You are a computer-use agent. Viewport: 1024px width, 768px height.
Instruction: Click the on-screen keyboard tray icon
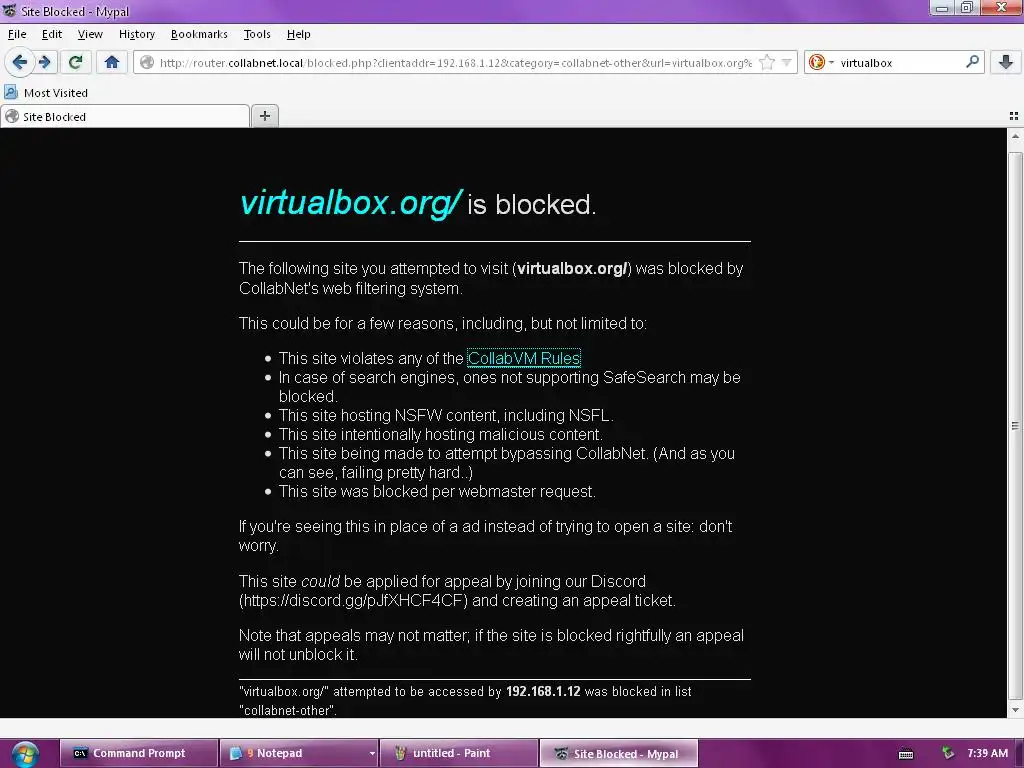(x=906, y=754)
